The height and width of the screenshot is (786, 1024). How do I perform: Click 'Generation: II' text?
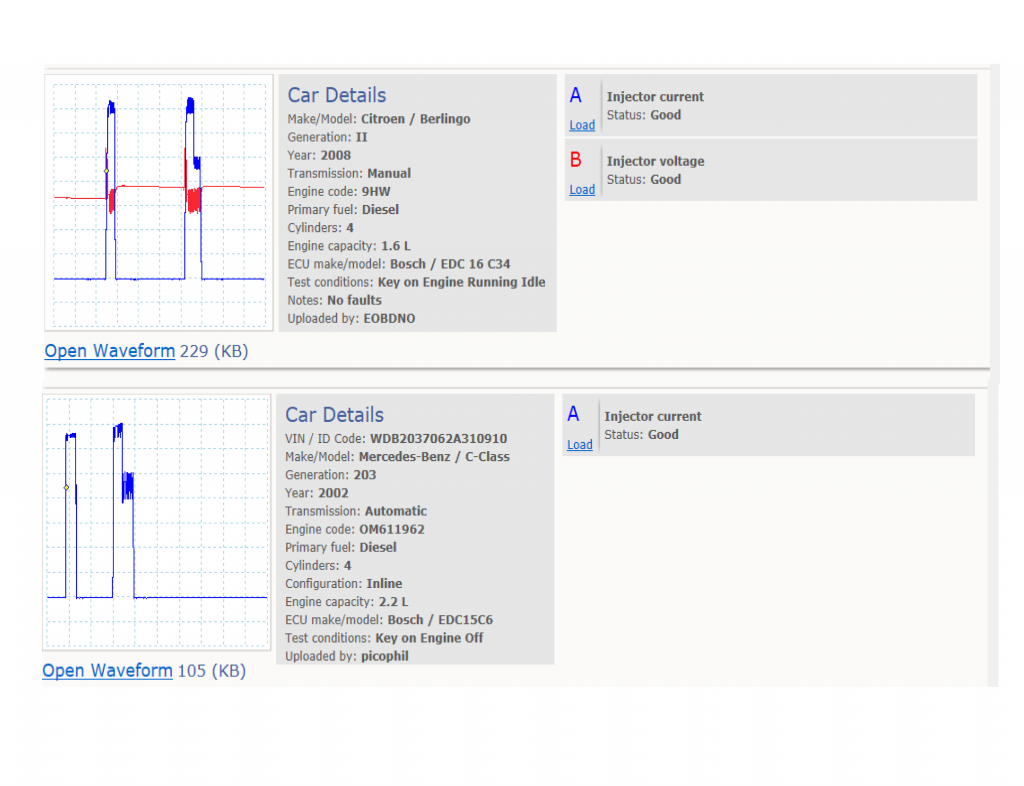(327, 138)
